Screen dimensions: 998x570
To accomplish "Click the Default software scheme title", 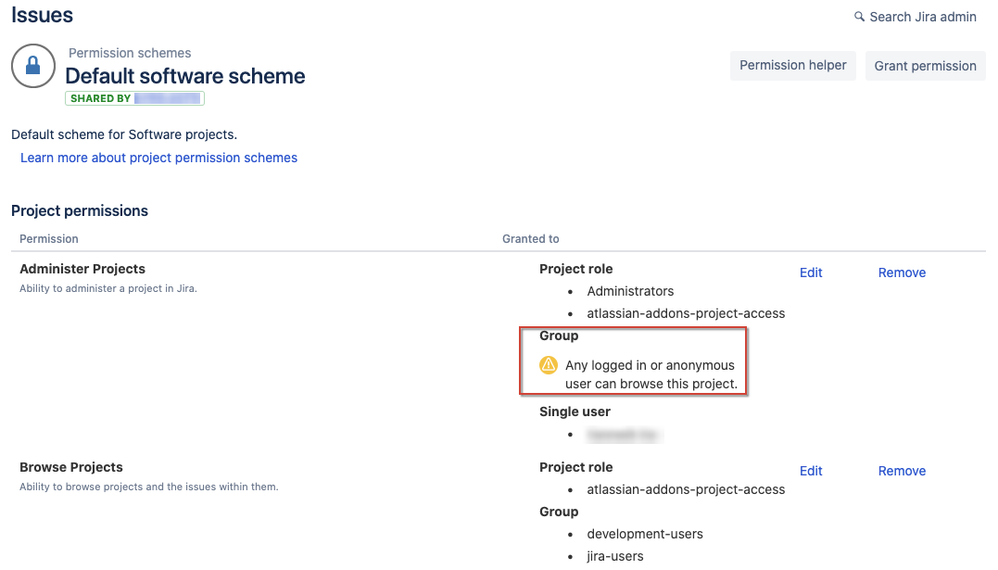I will coord(185,76).
